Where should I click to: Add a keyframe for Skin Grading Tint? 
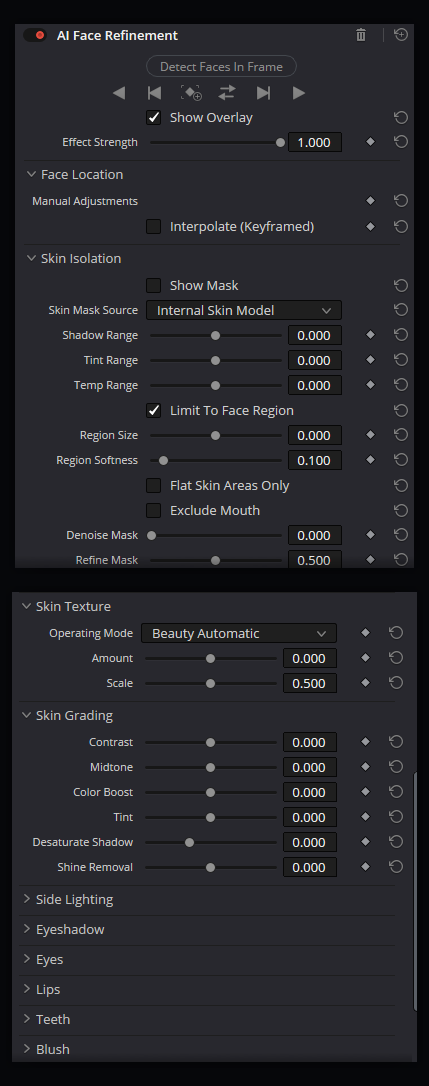tap(365, 817)
